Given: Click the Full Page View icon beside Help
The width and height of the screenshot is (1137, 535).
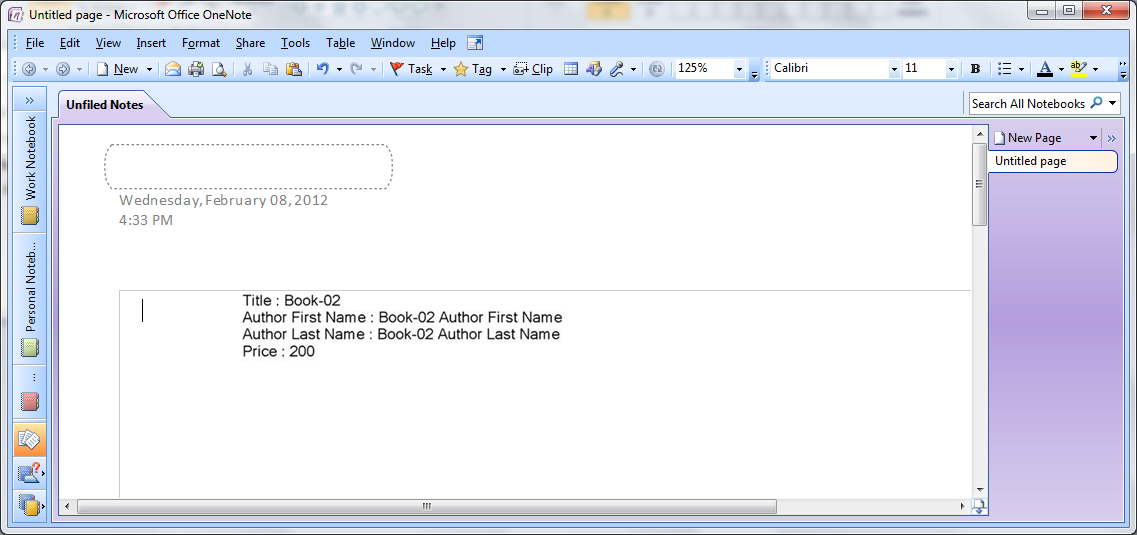Looking at the screenshot, I should pyautogui.click(x=475, y=43).
